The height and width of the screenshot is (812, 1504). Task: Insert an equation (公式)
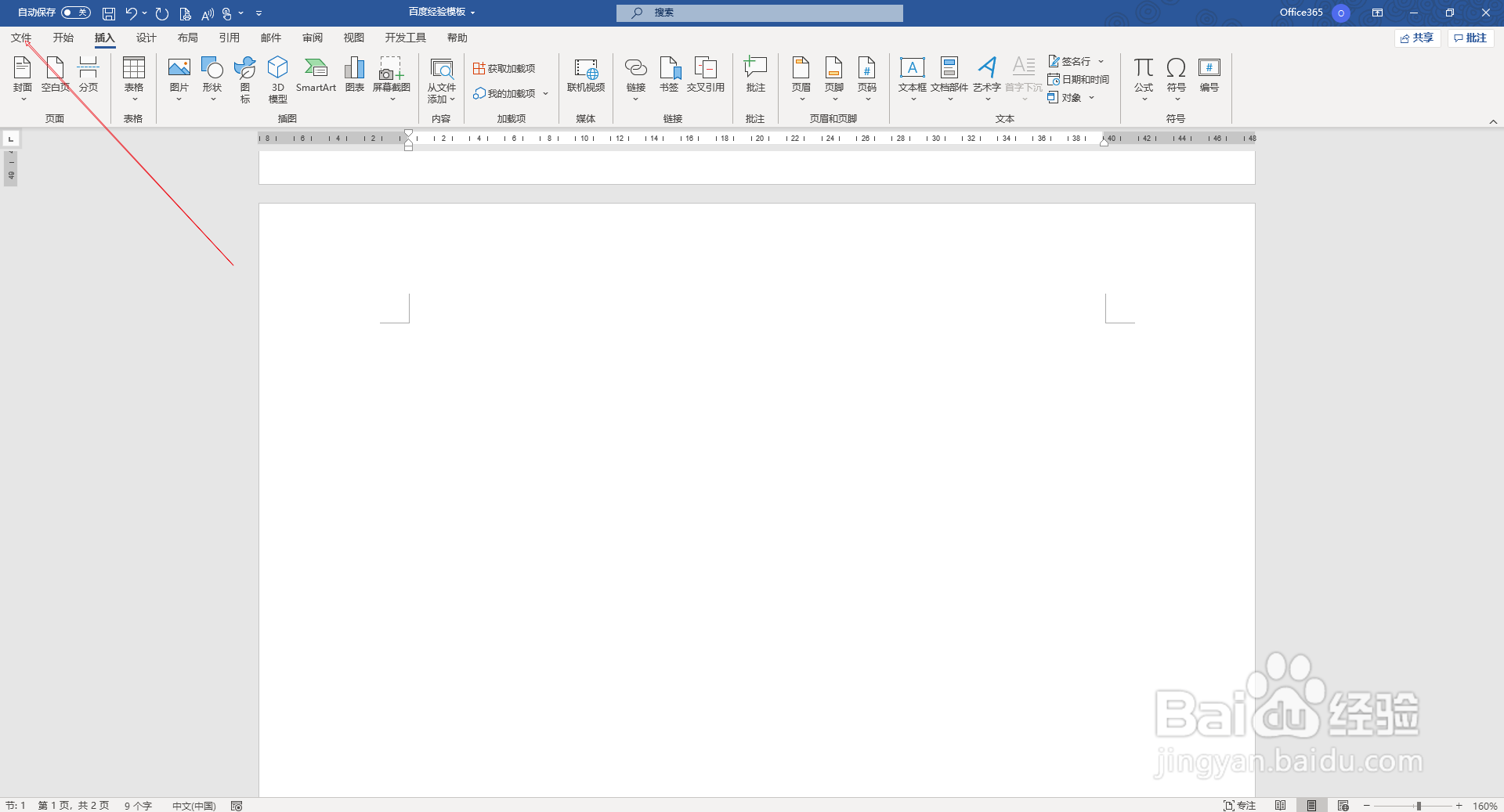pos(1144,78)
